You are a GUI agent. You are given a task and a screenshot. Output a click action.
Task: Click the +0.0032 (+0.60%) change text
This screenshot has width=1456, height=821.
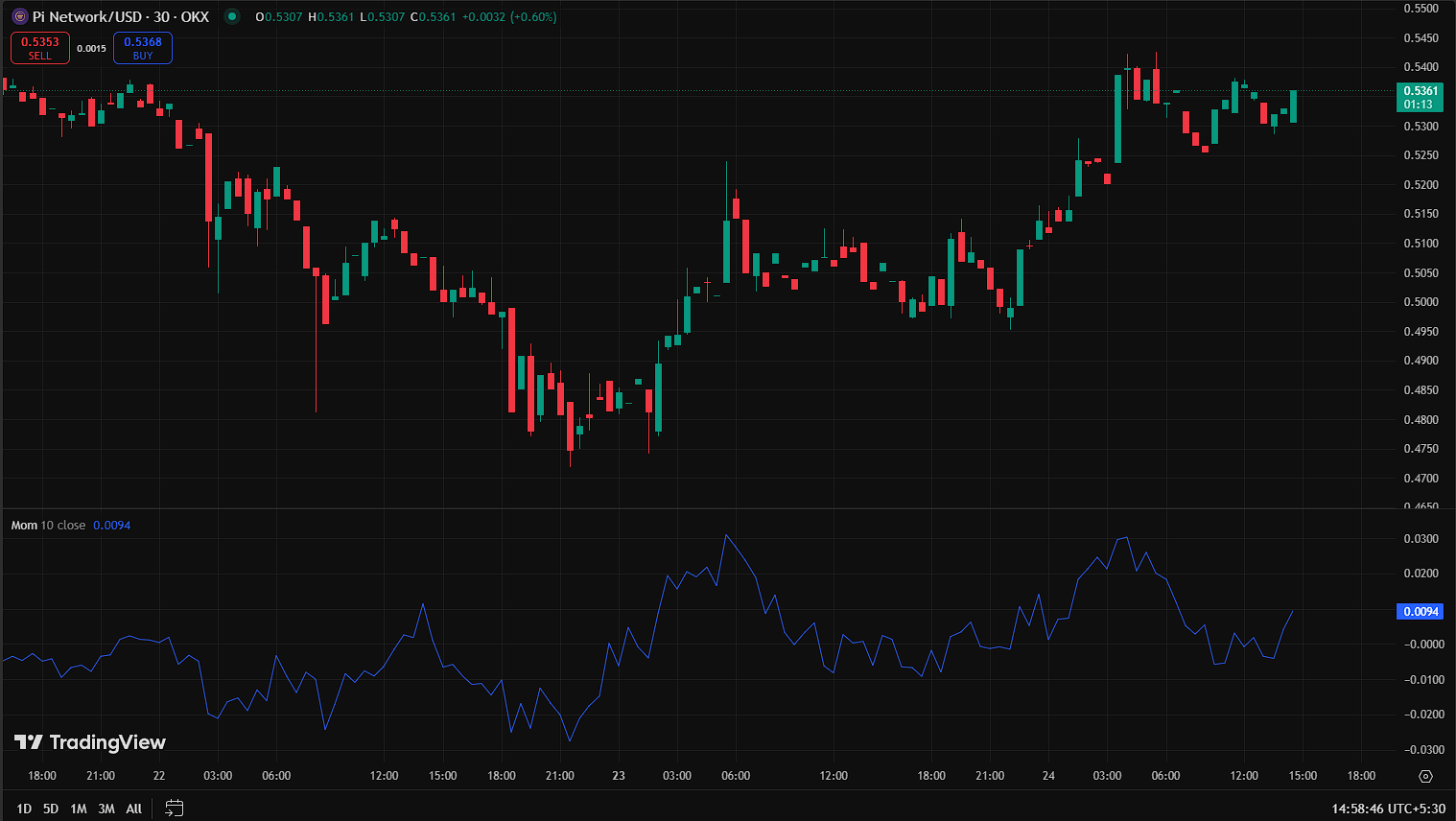(509, 16)
